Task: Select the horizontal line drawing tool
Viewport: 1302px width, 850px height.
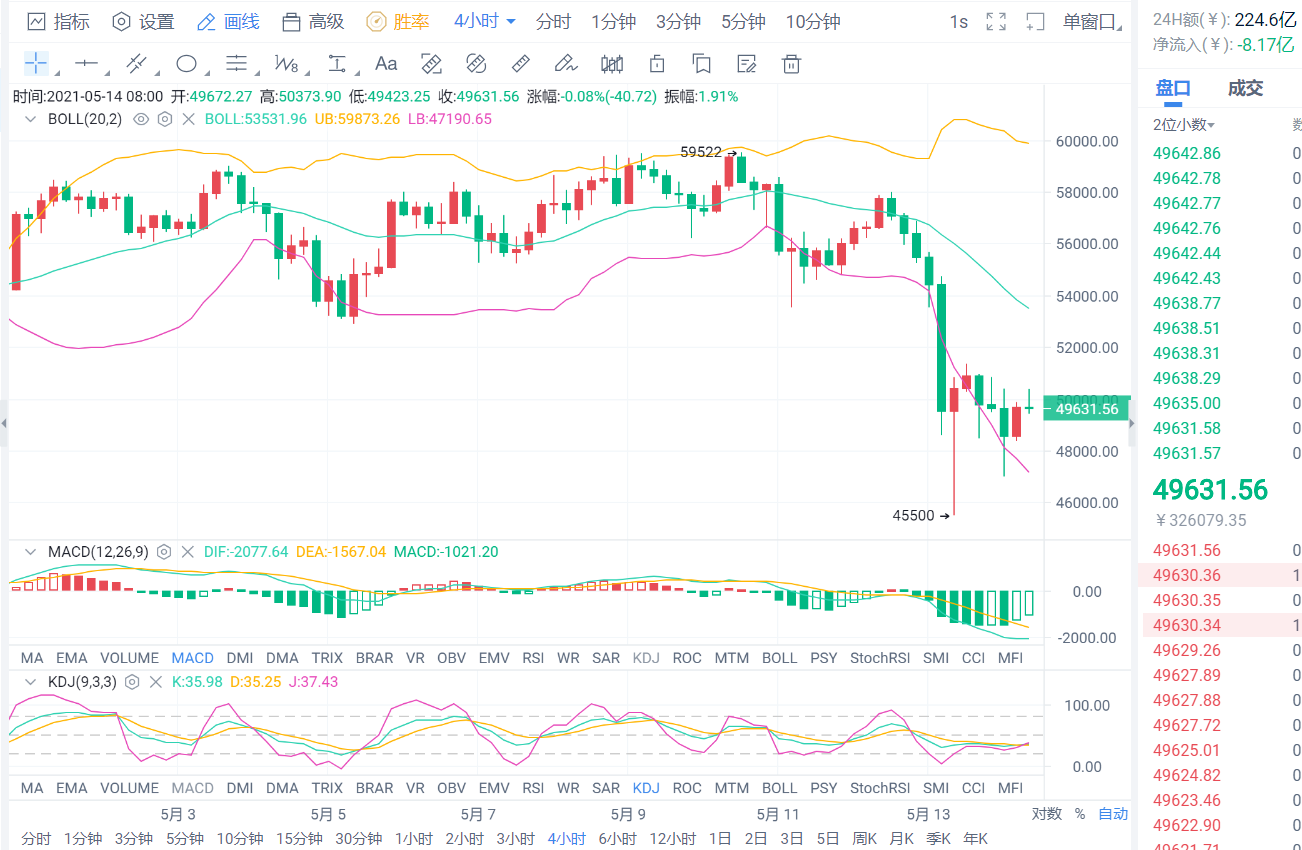Action: [86, 63]
